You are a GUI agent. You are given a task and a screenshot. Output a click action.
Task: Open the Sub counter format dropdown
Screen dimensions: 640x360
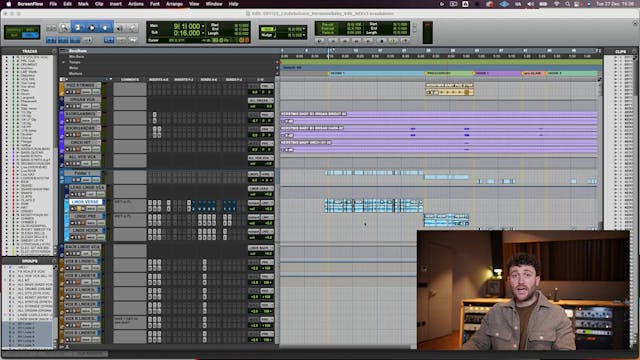pos(203,33)
